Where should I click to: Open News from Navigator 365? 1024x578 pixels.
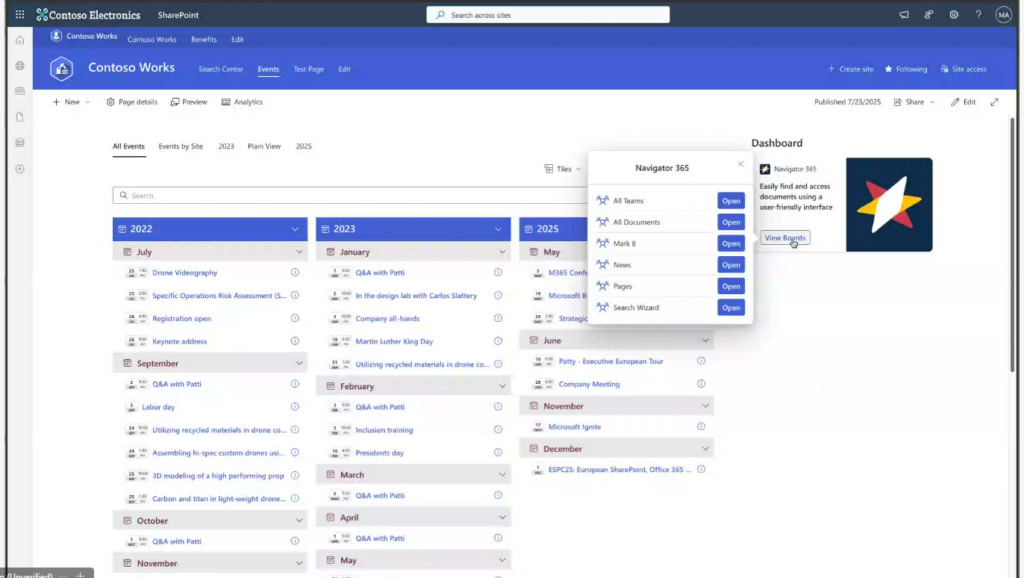pyautogui.click(x=731, y=265)
